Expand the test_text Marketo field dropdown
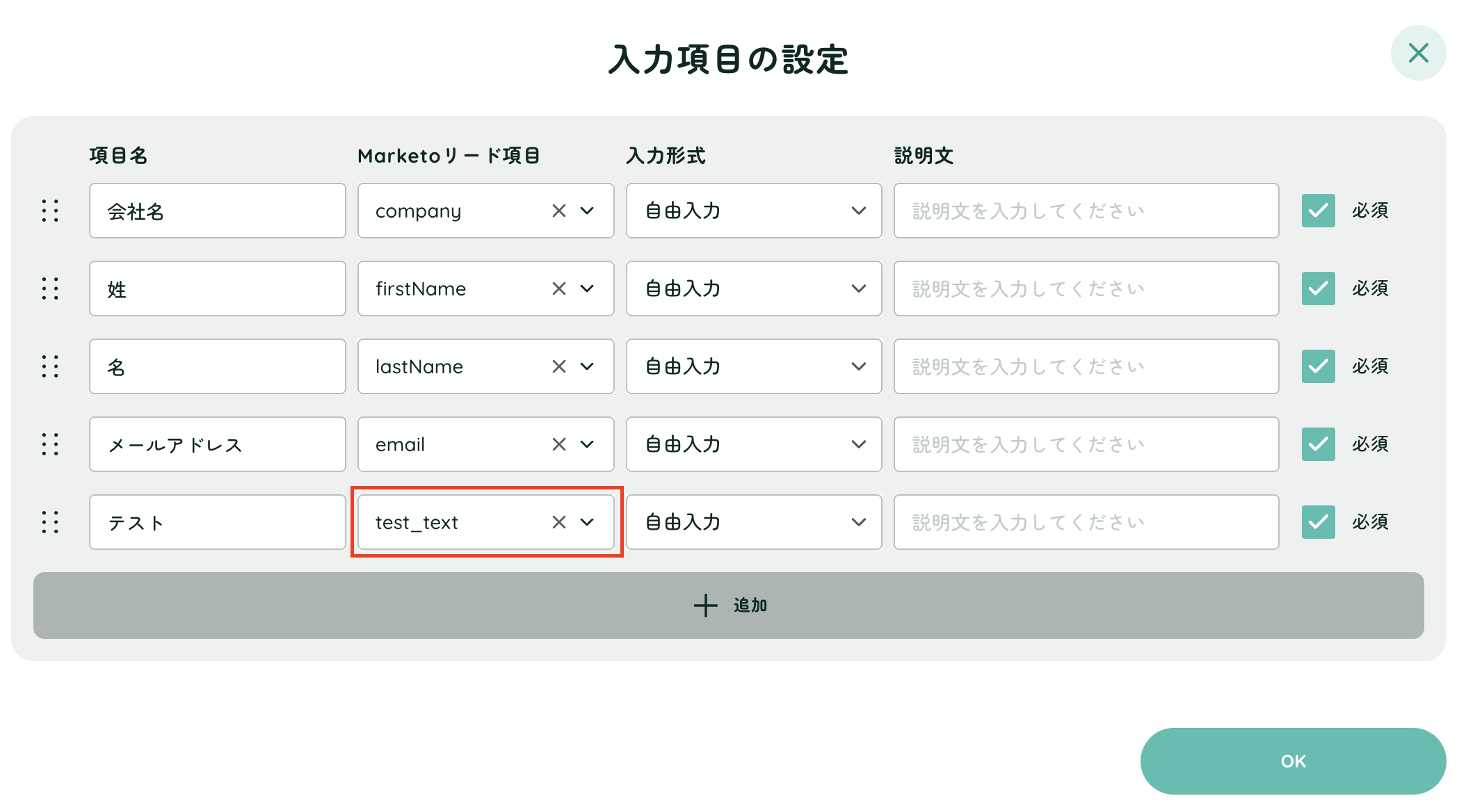Viewport: 1466px width, 812px height. click(588, 522)
